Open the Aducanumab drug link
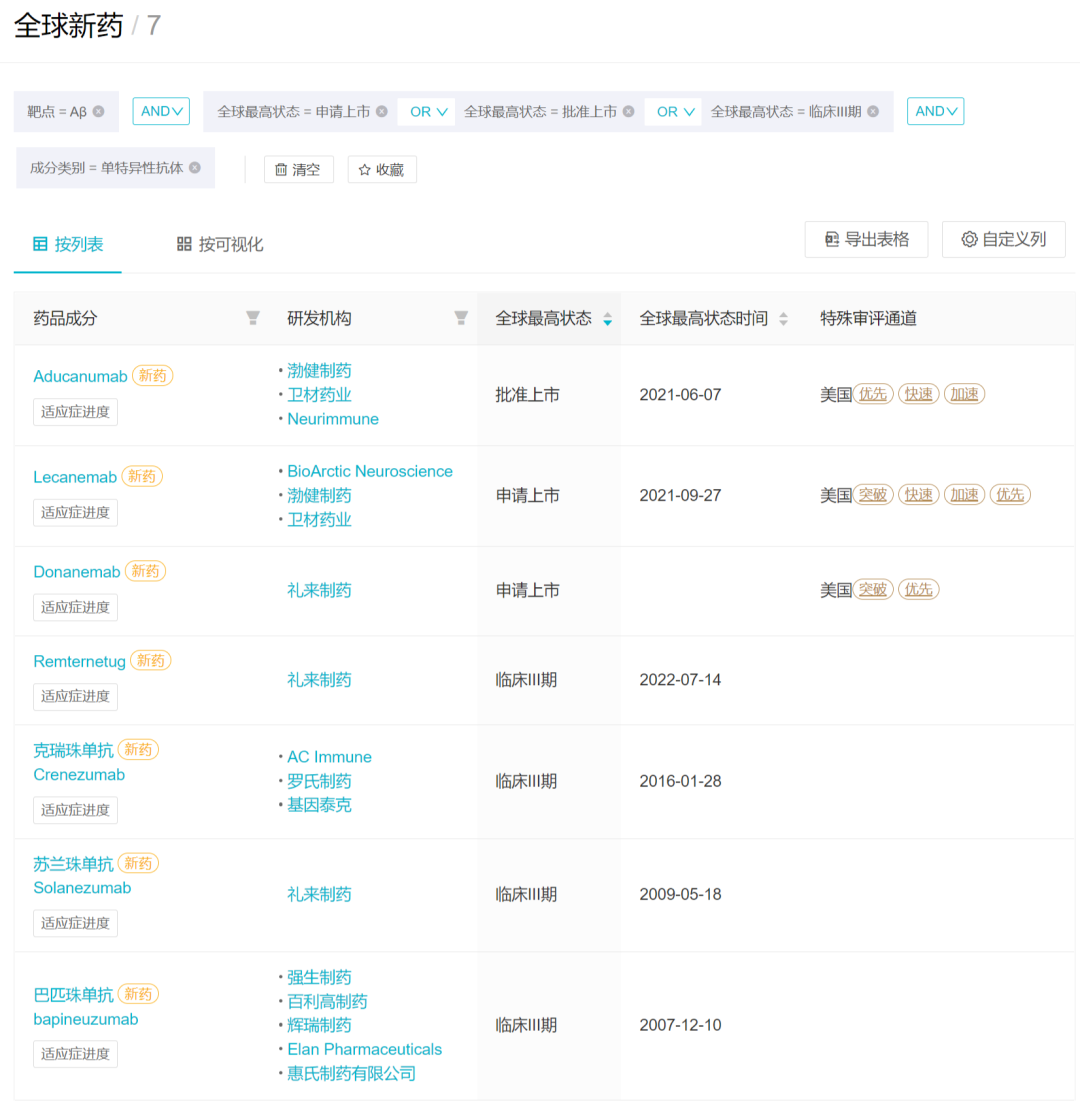Viewport: 1080px width, 1110px height. point(80,376)
